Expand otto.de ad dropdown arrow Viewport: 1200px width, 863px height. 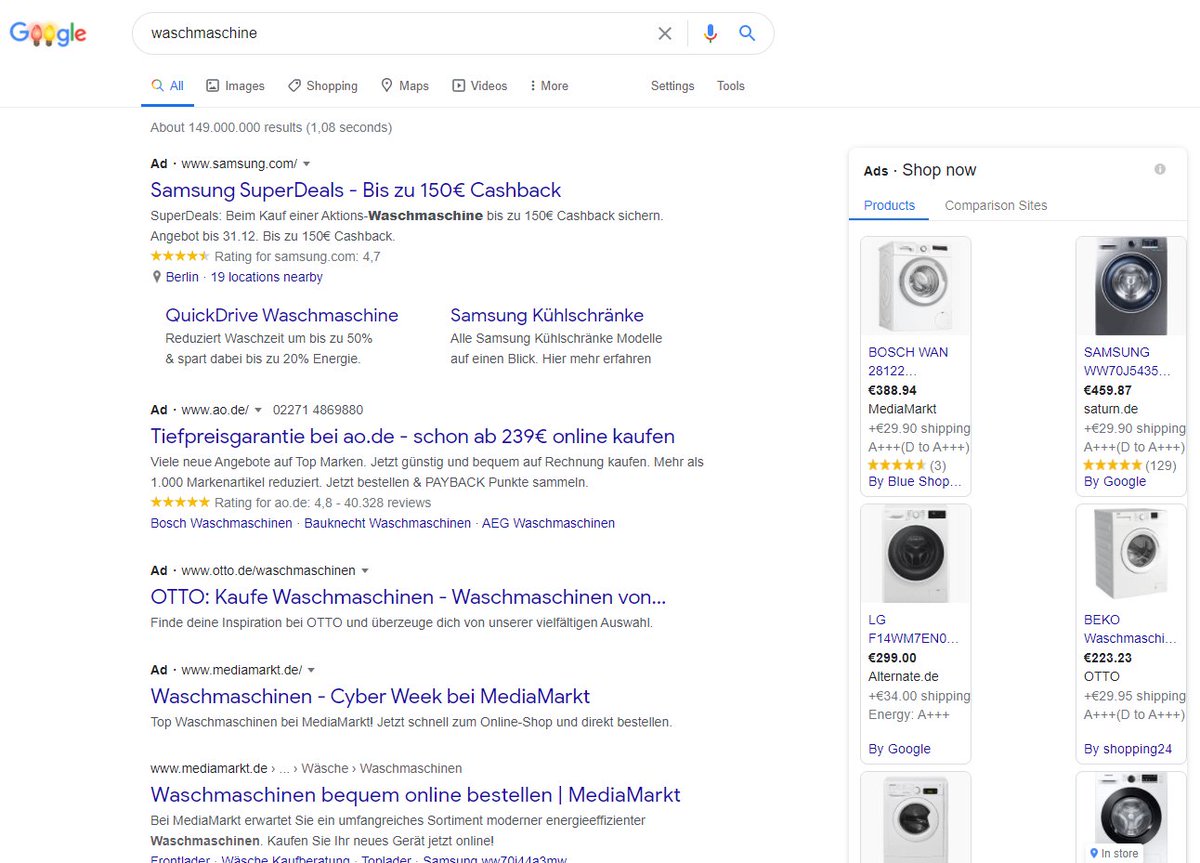pyautogui.click(x=365, y=571)
